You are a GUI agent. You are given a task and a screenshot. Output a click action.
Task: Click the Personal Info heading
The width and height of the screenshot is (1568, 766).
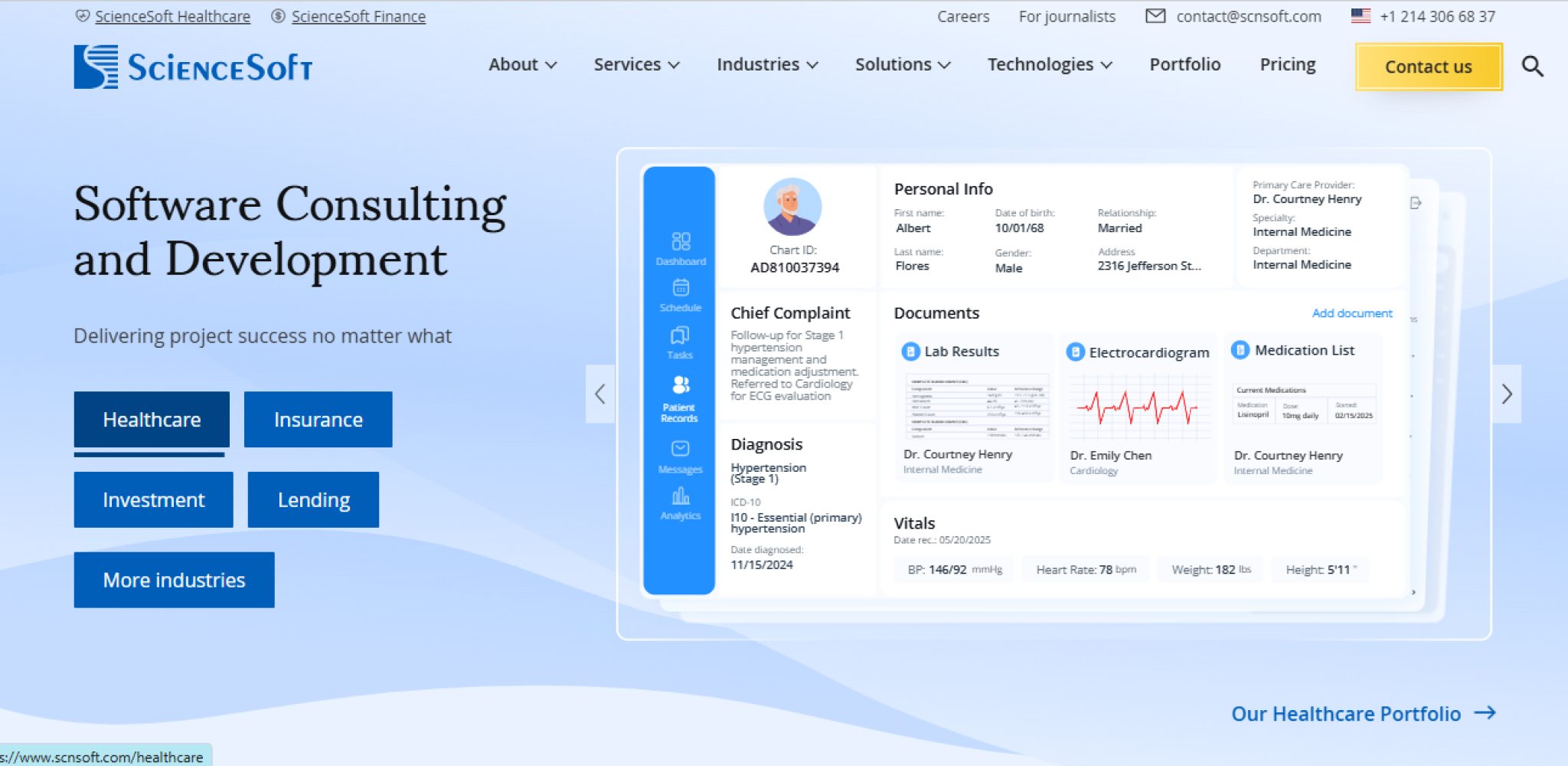click(x=943, y=188)
